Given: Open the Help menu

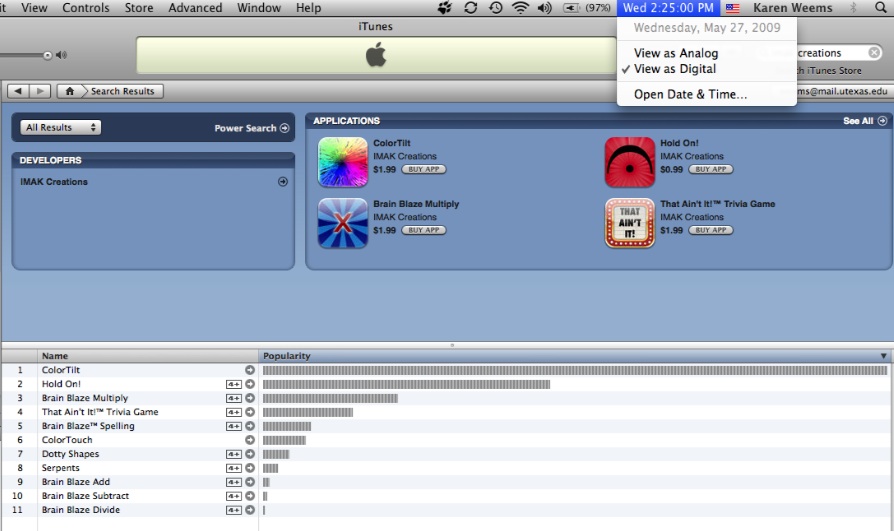Looking at the screenshot, I should (308, 7).
